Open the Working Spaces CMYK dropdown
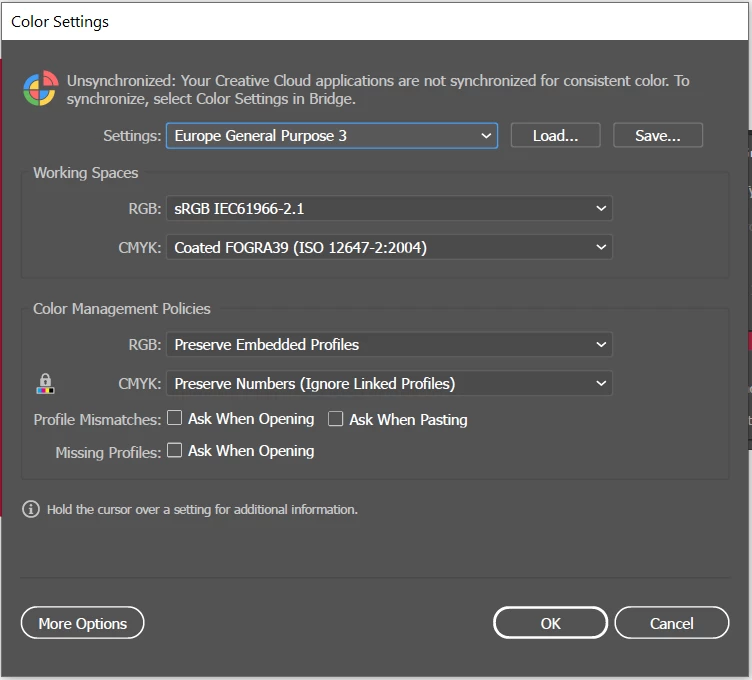Image resolution: width=752 pixels, height=680 pixels. pyautogui.click(x=389, y=247)
